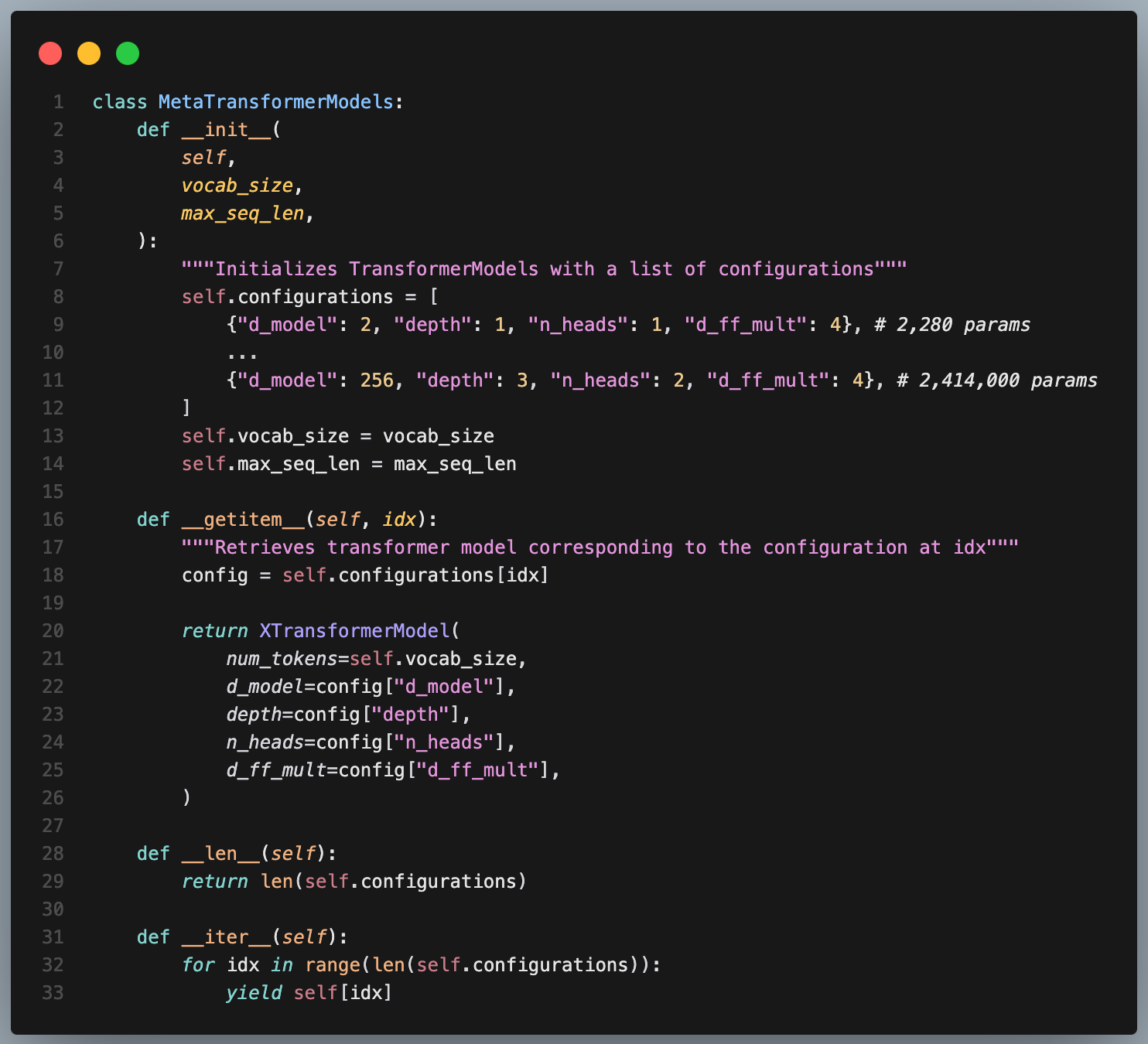Place cursor on the vocab_size parameter on line 4
This screenshot has height=1044, width=1148.
point(237,186)
